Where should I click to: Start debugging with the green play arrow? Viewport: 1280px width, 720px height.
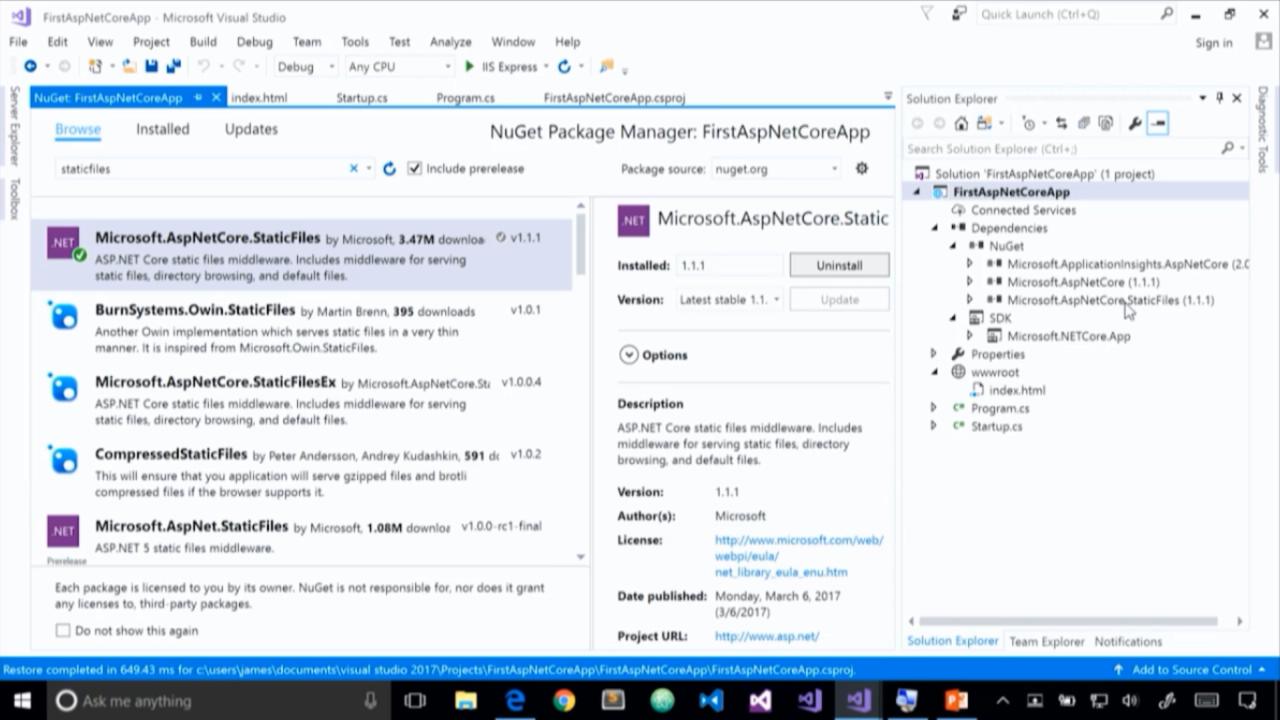469,67
